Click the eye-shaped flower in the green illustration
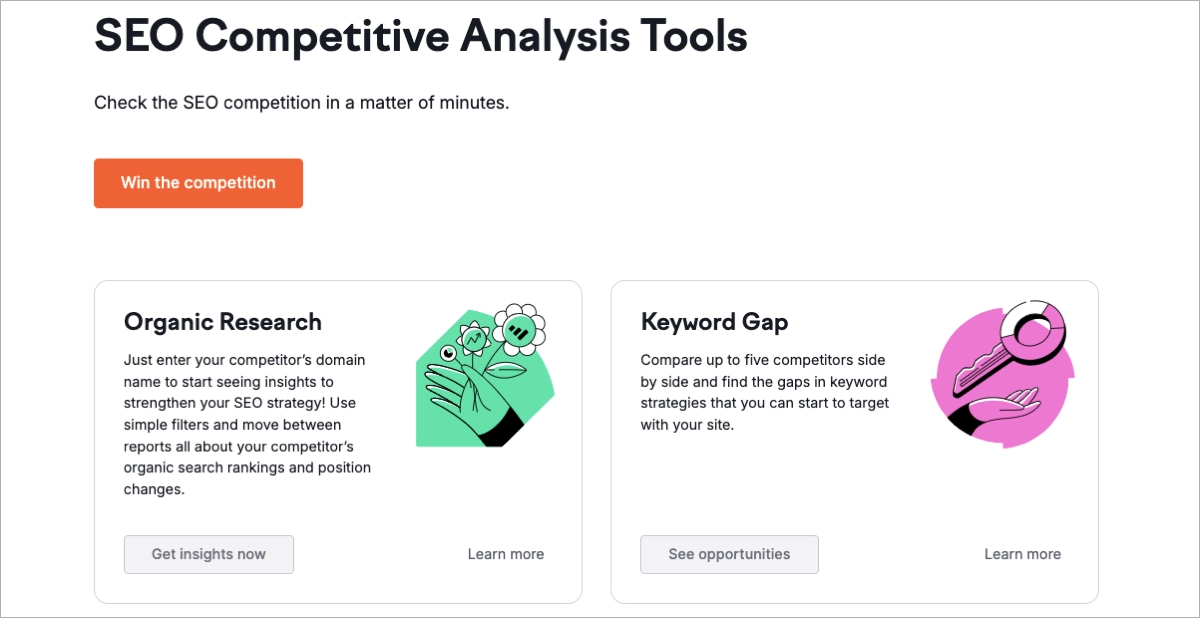Screen dimensions: 1200x618 pyautogui.click(x=446, y=352)
